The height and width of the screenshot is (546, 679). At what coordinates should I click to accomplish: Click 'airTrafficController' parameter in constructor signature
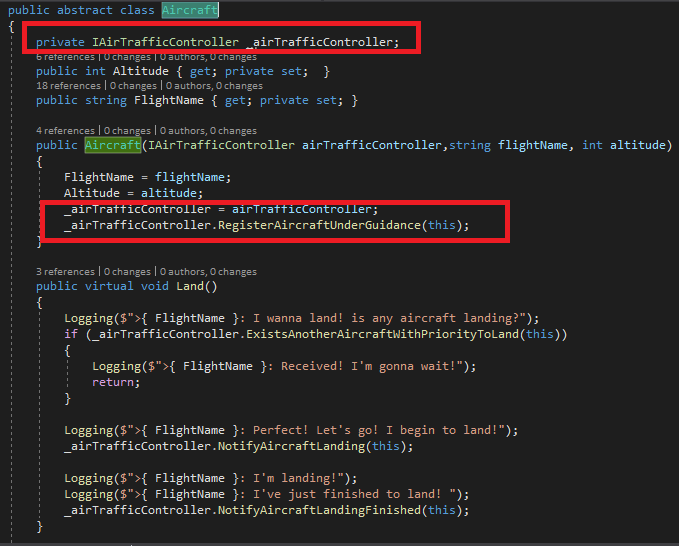point(372,145)
